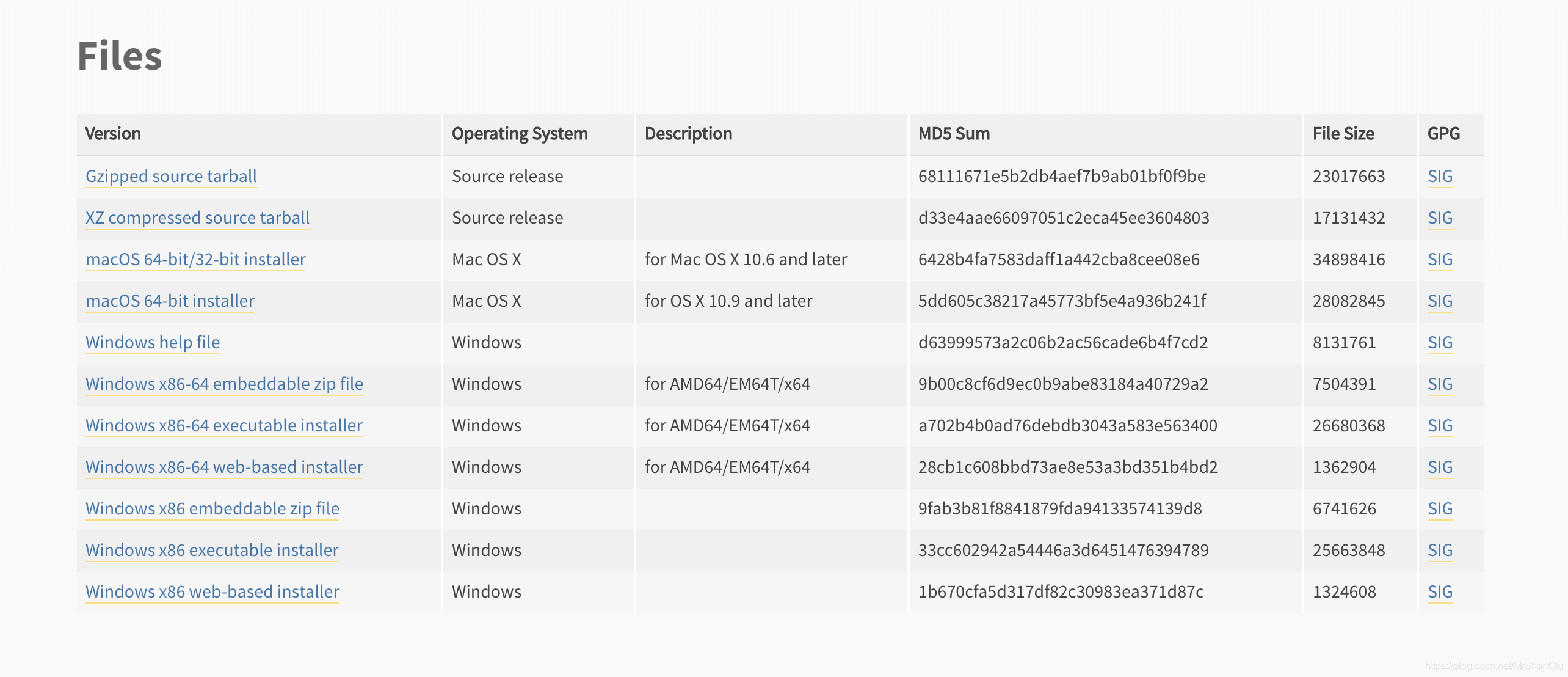Click AMD64/EM64T/x64 description in embeddable zip row

click(727, 384)
